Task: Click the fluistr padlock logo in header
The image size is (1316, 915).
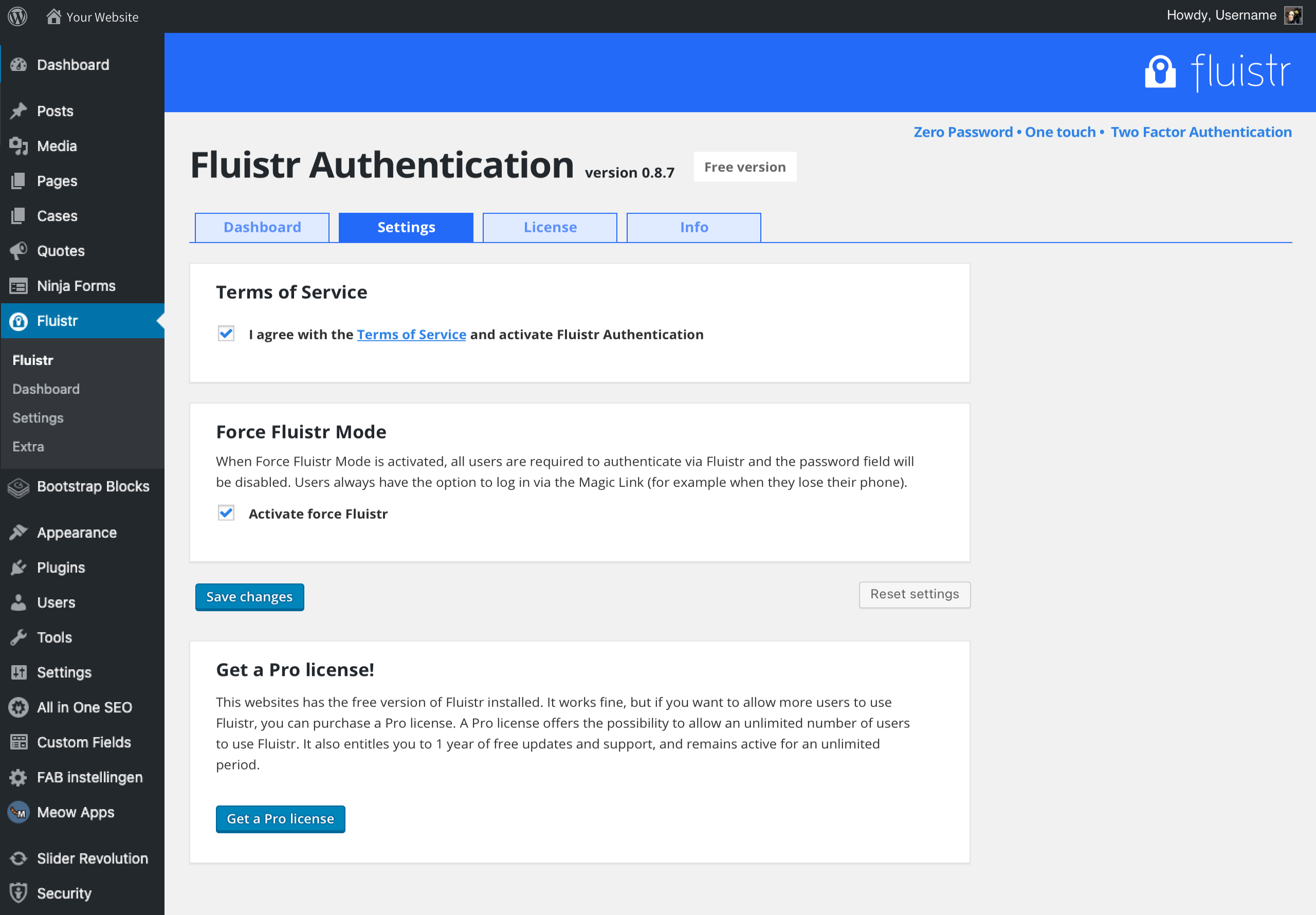Action: click(x=1160, y=71)
